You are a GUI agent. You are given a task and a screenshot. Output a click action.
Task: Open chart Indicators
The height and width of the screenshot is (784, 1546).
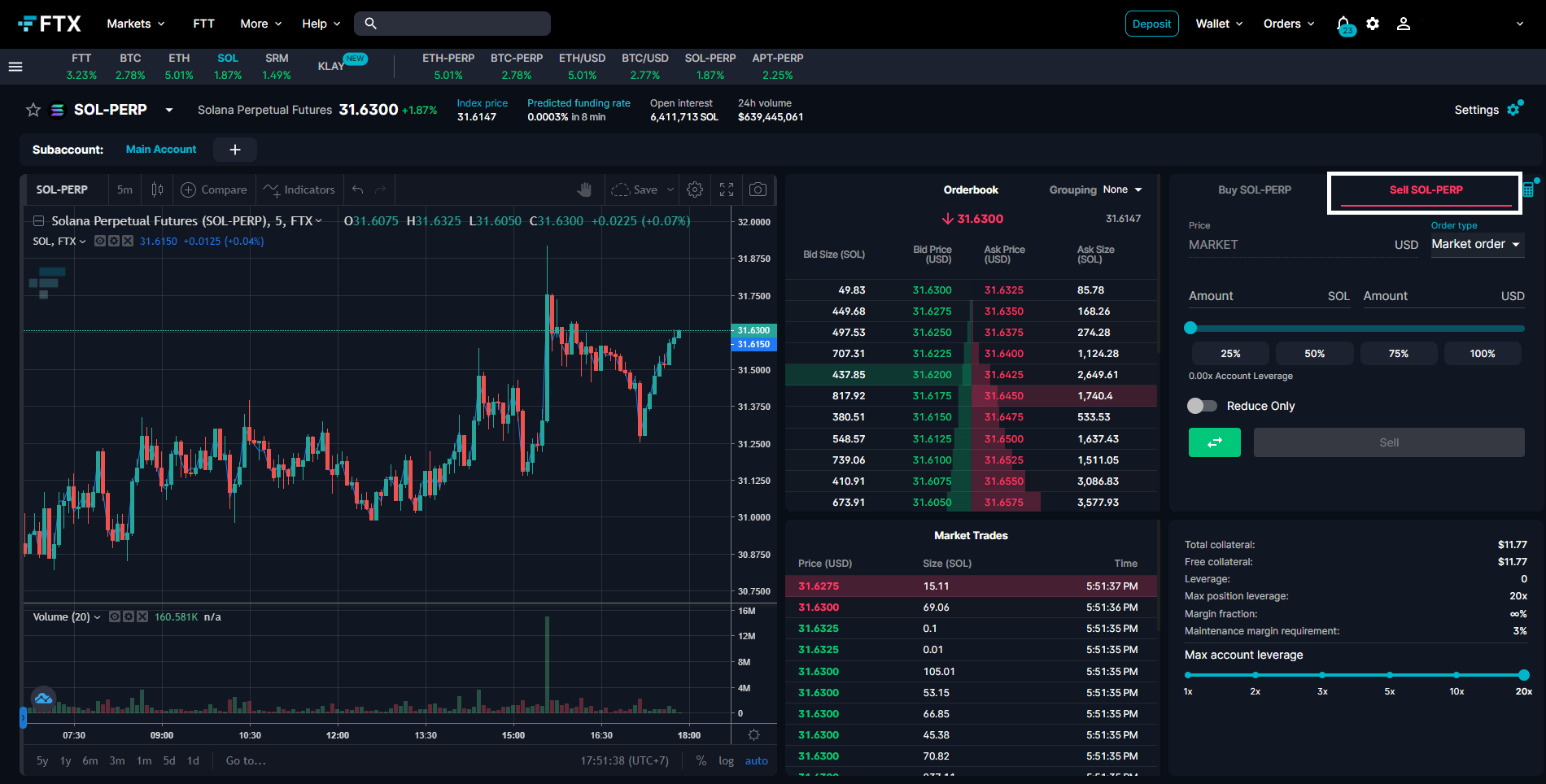tap(299, 189)
